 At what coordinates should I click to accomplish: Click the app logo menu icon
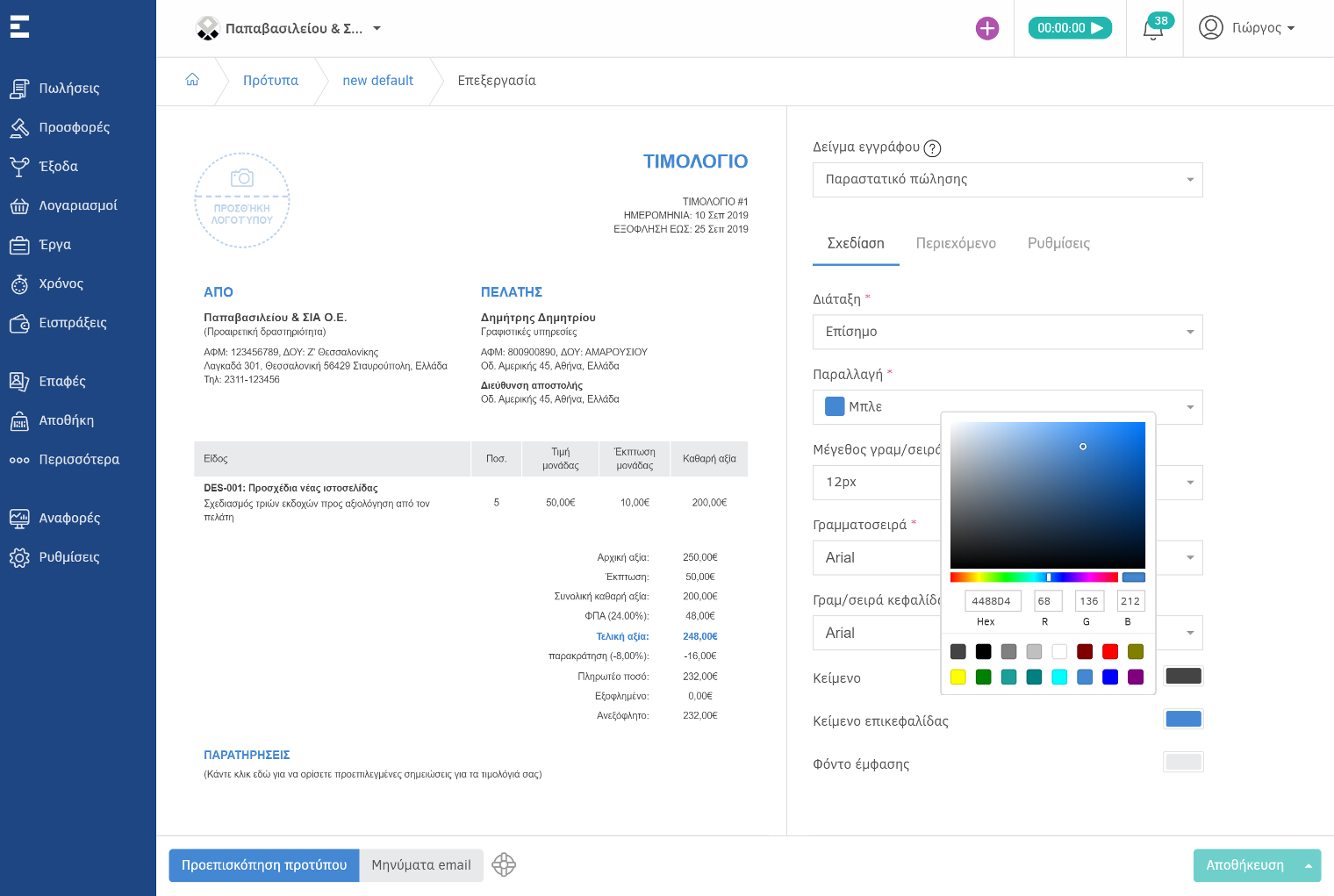19,27
